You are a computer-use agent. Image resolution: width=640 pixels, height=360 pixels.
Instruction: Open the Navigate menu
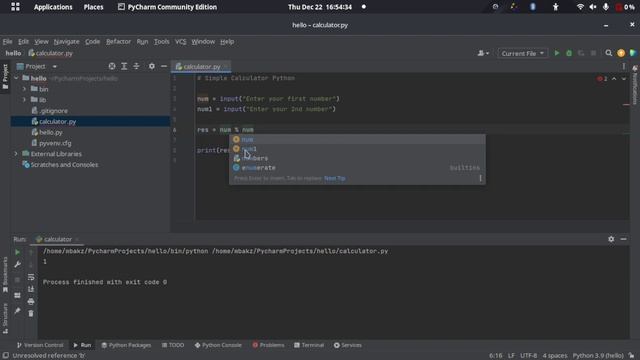click(x=67, y=41)
